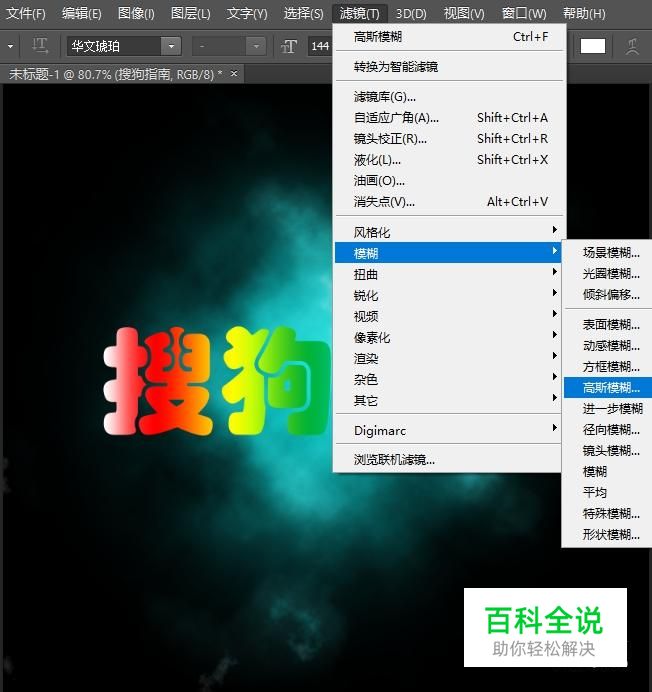Click the warped text icon
This screenshot has width=652, height=692.
632,46
